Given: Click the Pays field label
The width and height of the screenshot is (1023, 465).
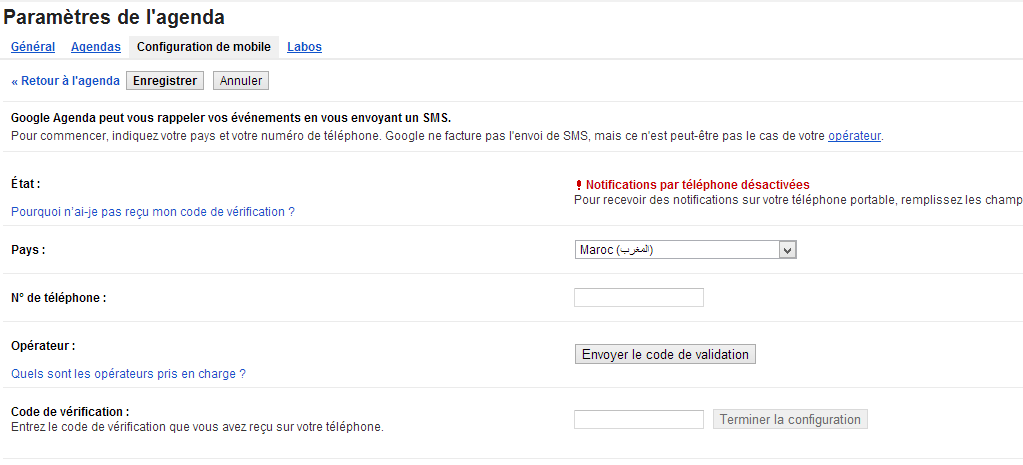Looking at the screenshot, I should (x=29, y=250).
